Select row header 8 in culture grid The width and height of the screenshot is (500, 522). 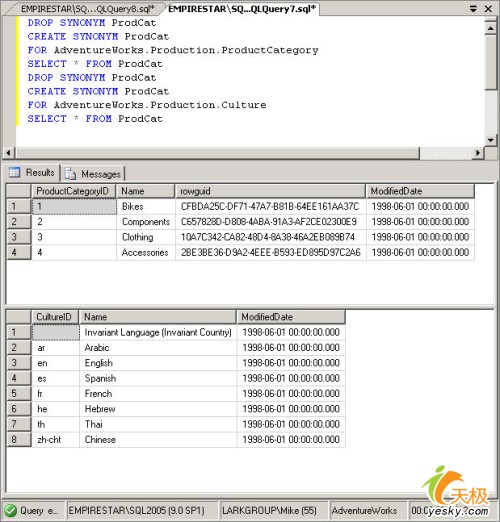click(x=19, y=440)
